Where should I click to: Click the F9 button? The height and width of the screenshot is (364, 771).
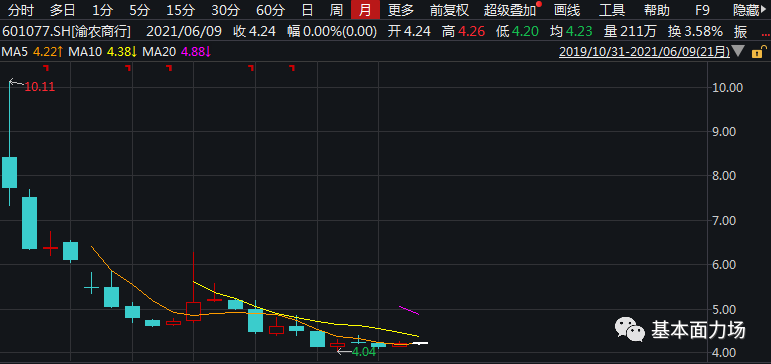pos(702,9)
